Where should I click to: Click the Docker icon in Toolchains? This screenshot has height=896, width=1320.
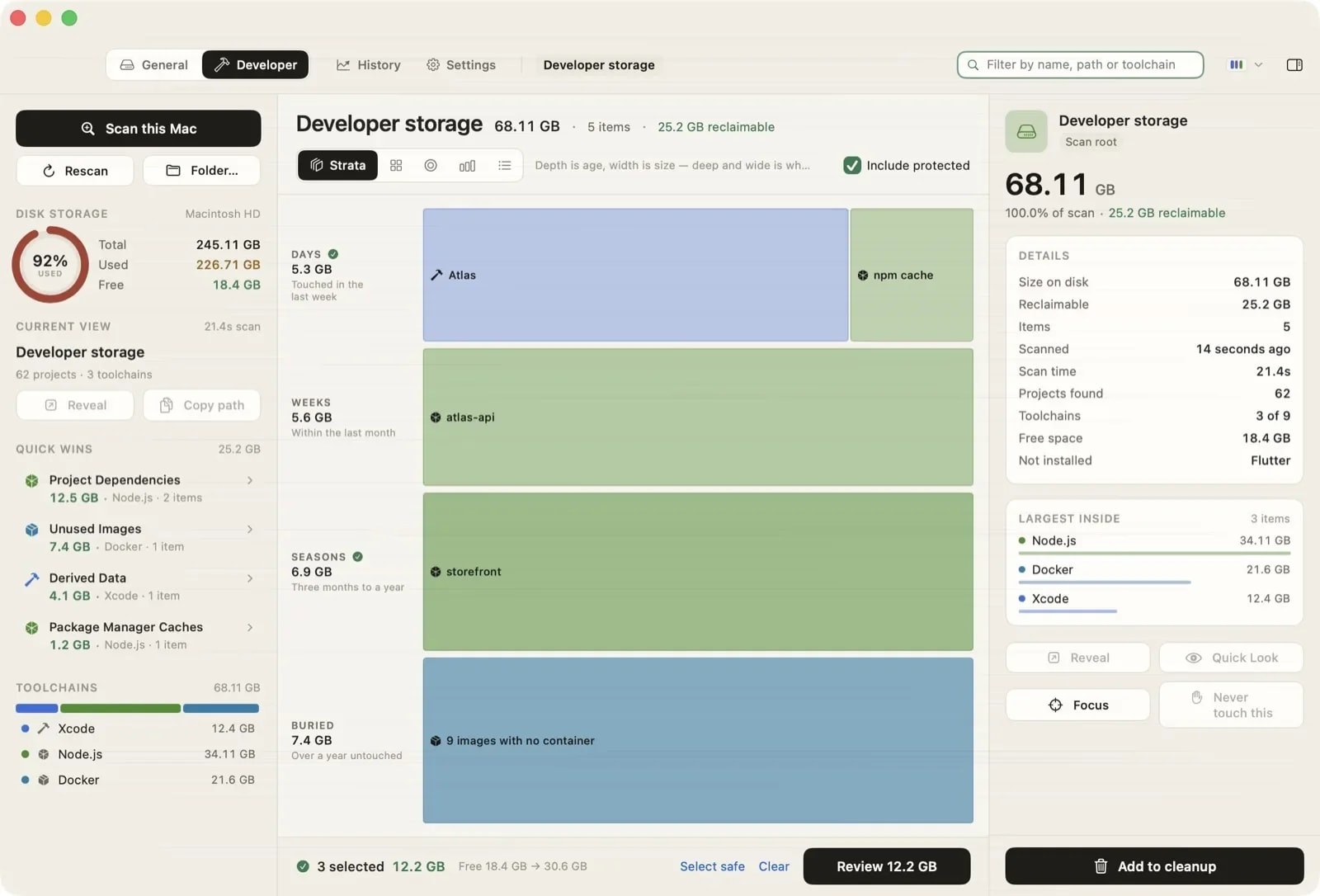44,780
